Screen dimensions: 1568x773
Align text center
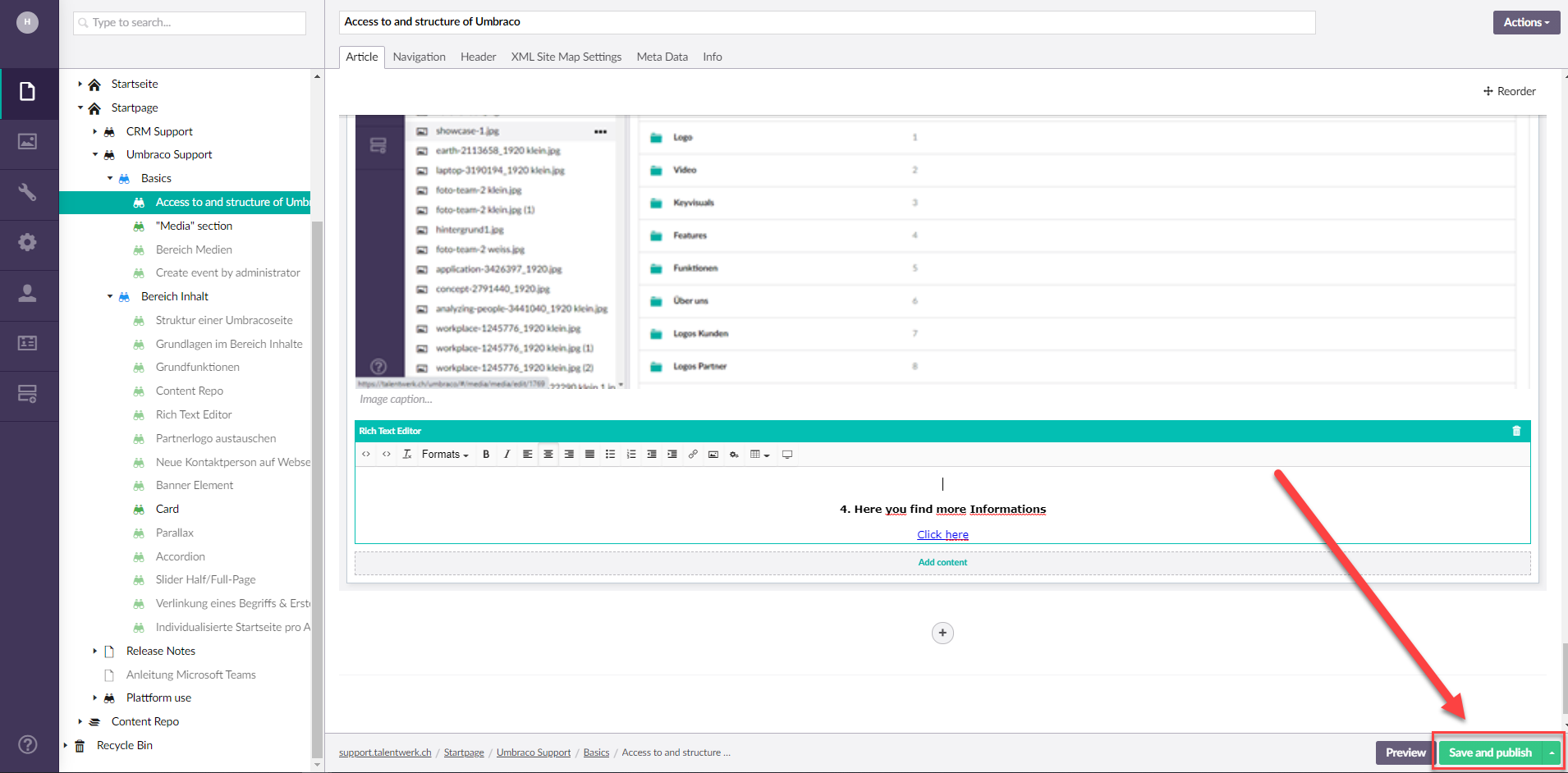548,455
